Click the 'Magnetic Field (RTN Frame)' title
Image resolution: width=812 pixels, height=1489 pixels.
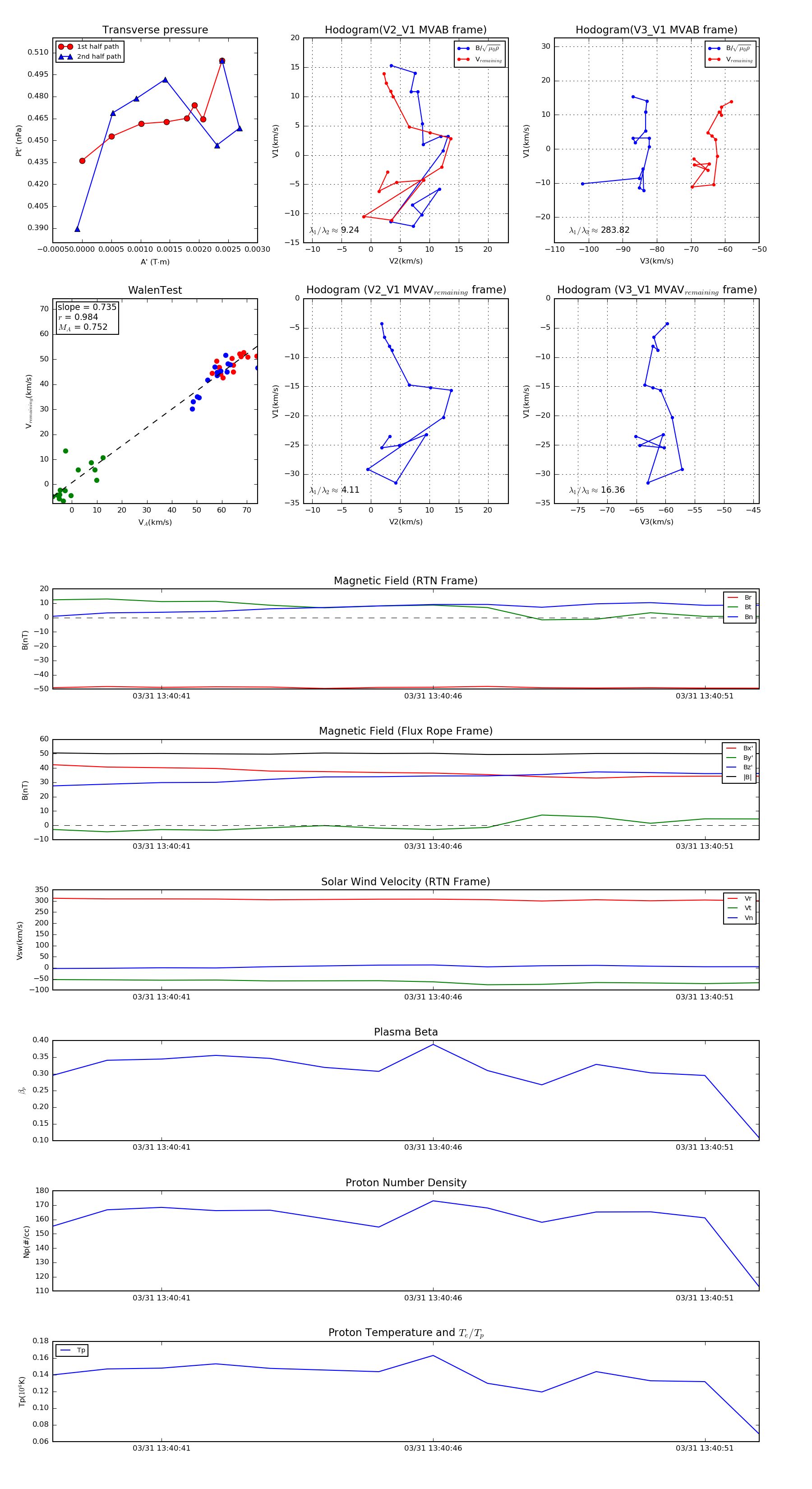tap(405, 581)
